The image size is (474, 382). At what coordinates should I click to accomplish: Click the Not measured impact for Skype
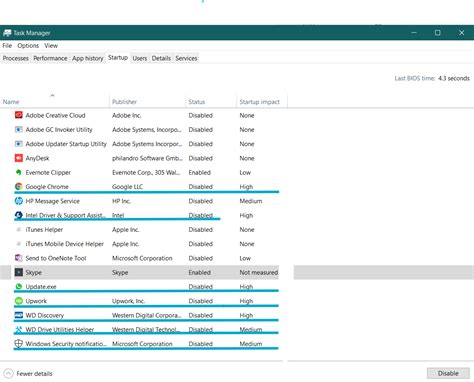[259, 272]
